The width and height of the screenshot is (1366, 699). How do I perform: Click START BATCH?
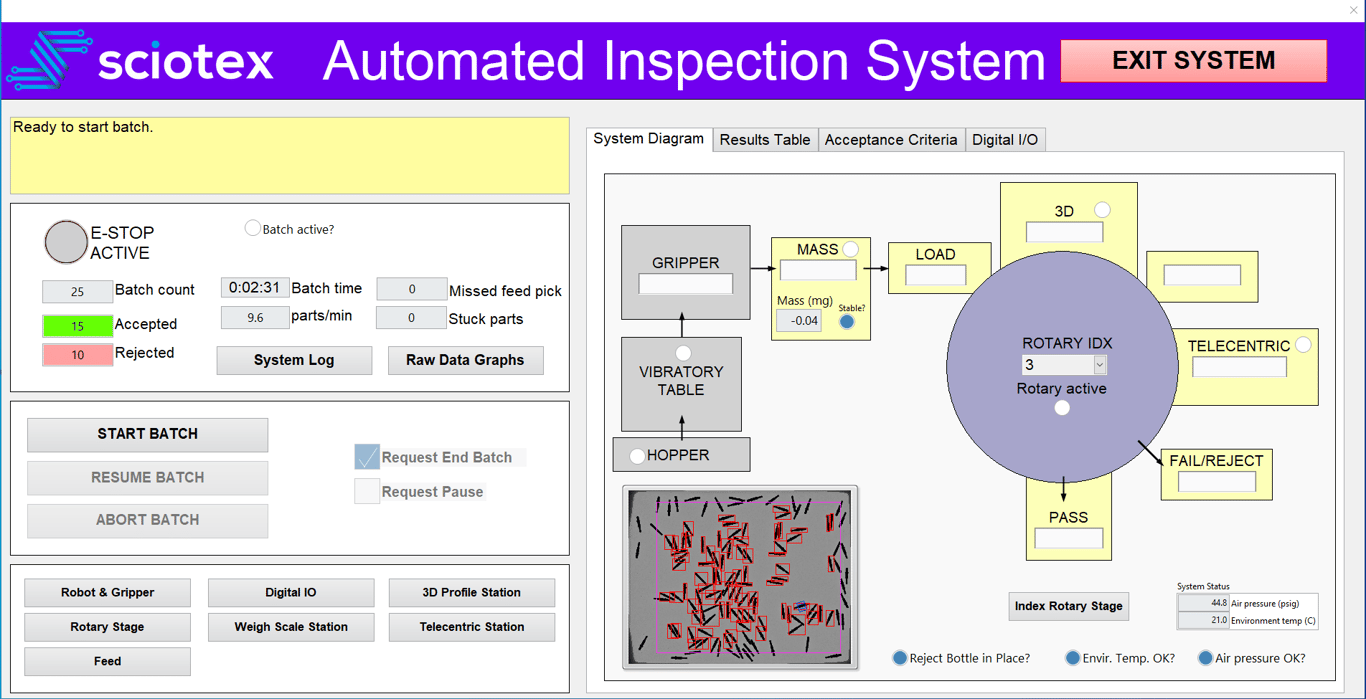pos(148,434)
